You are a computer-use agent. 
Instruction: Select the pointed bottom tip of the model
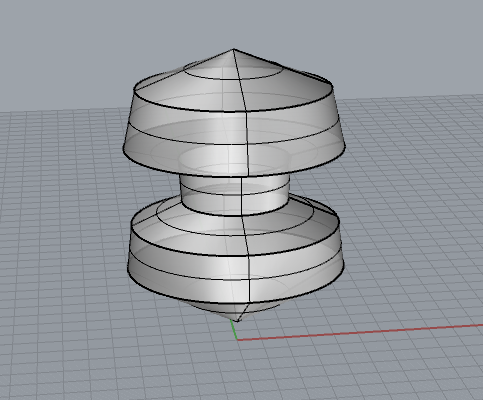click(x=237, y=321)
